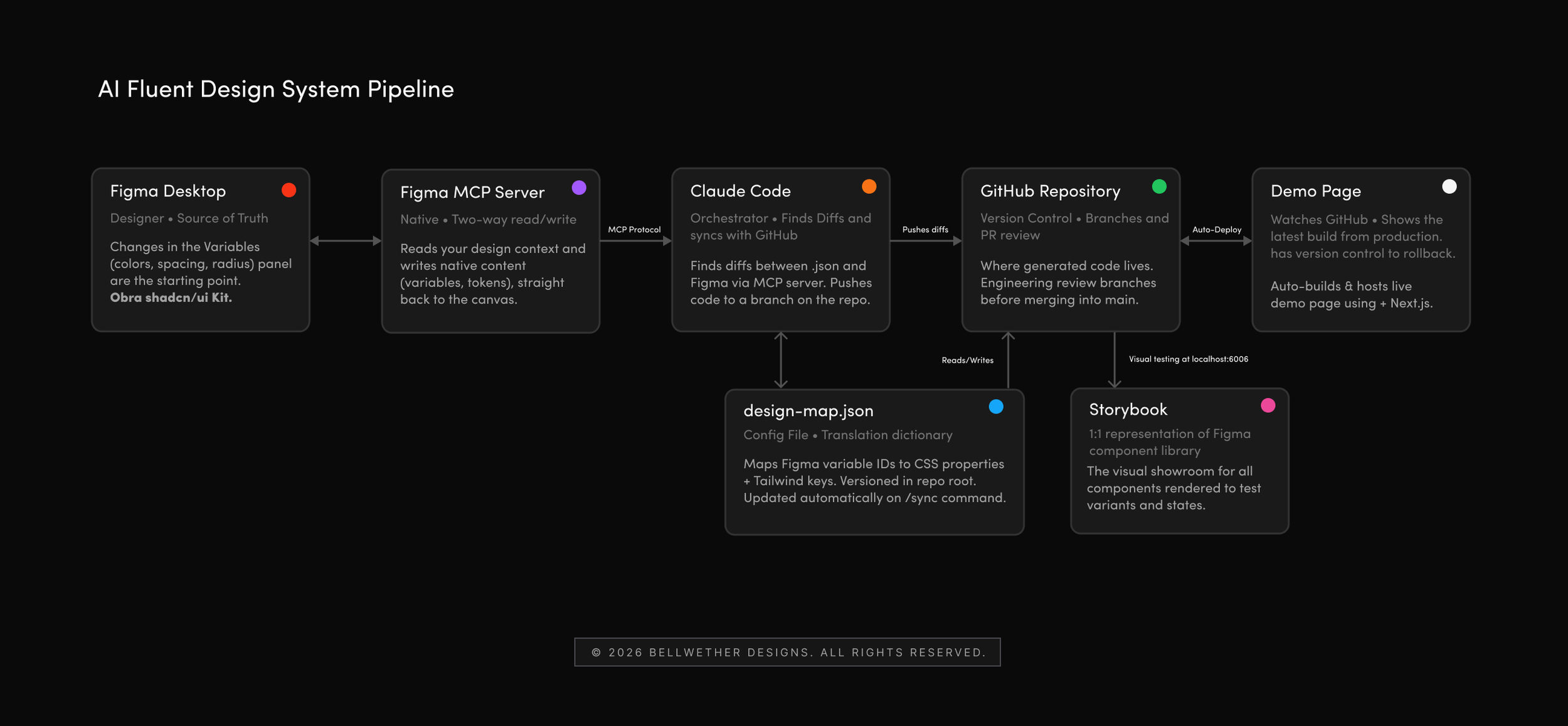The image size is (1568, 726).
Task: Click Reads your design context description
Action: 493,274
